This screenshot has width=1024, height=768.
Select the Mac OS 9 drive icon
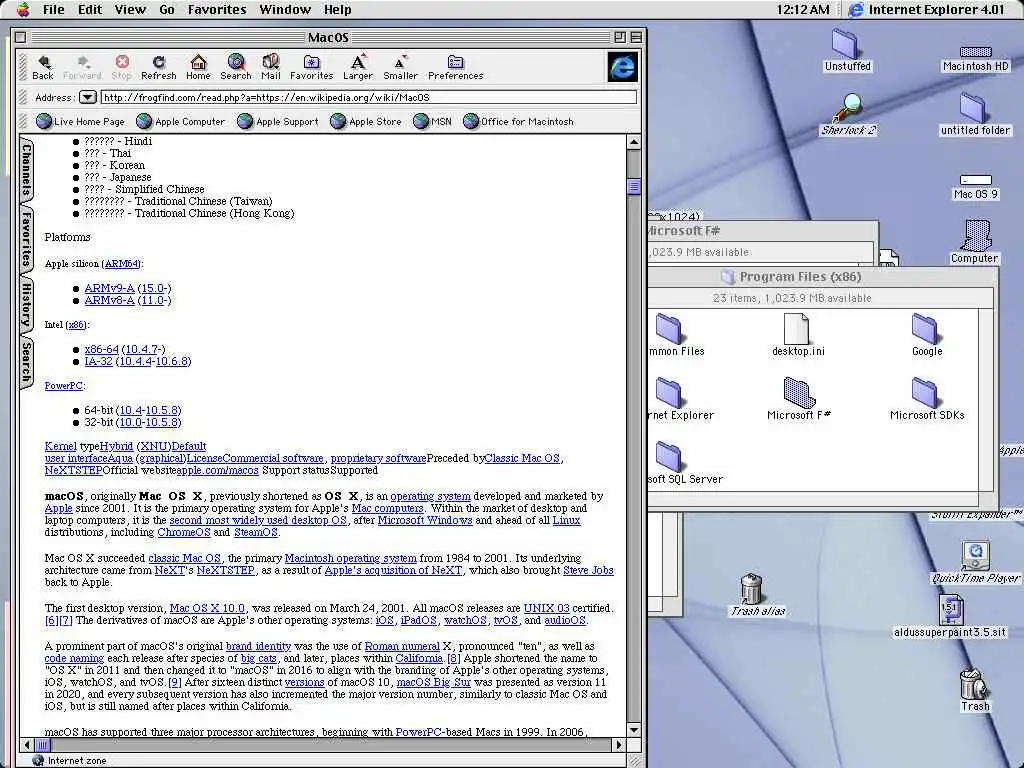pyautogui.click(x=976, y=187)
